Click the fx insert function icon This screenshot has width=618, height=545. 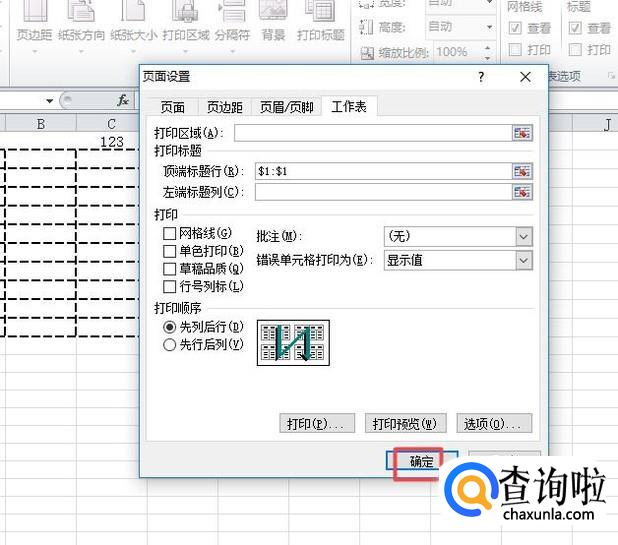point(123,100)
